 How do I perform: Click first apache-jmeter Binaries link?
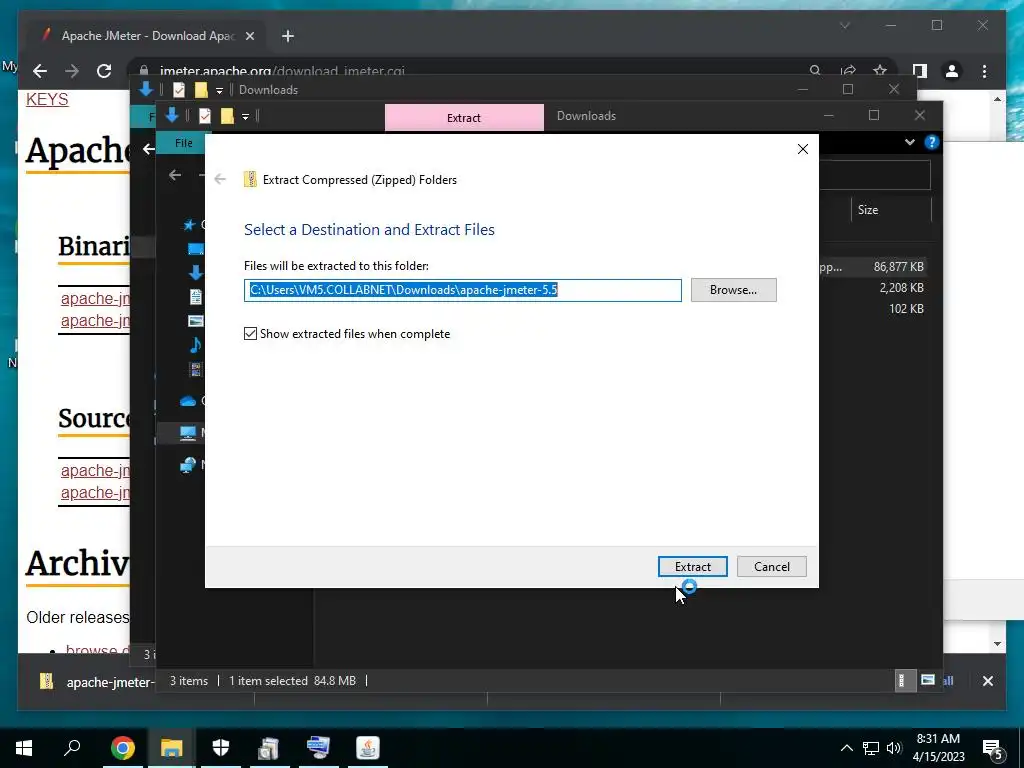(x=95, y=298)
